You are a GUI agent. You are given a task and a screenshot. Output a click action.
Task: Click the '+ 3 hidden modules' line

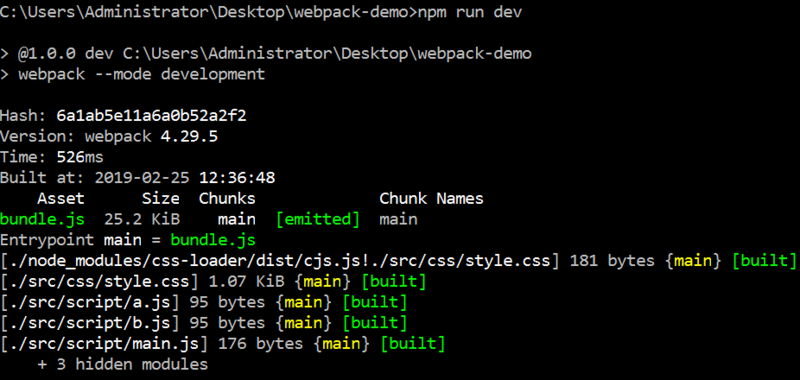tap(123, 365)
